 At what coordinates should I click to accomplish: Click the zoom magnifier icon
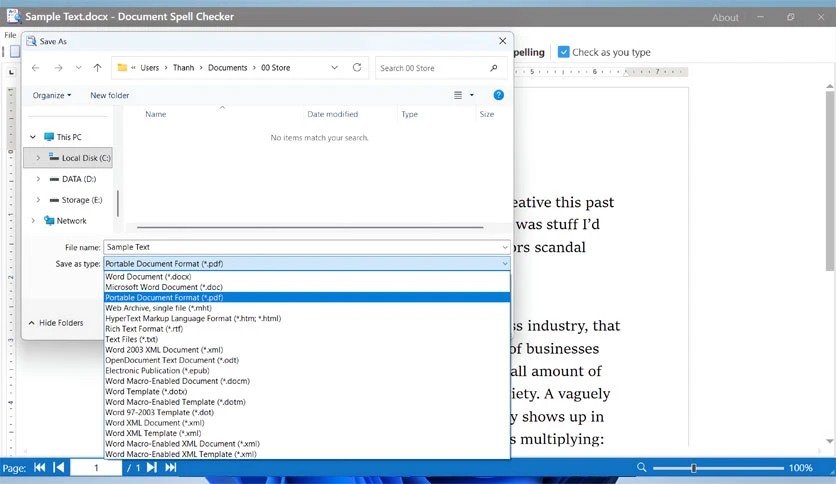(x=641, y=467)
